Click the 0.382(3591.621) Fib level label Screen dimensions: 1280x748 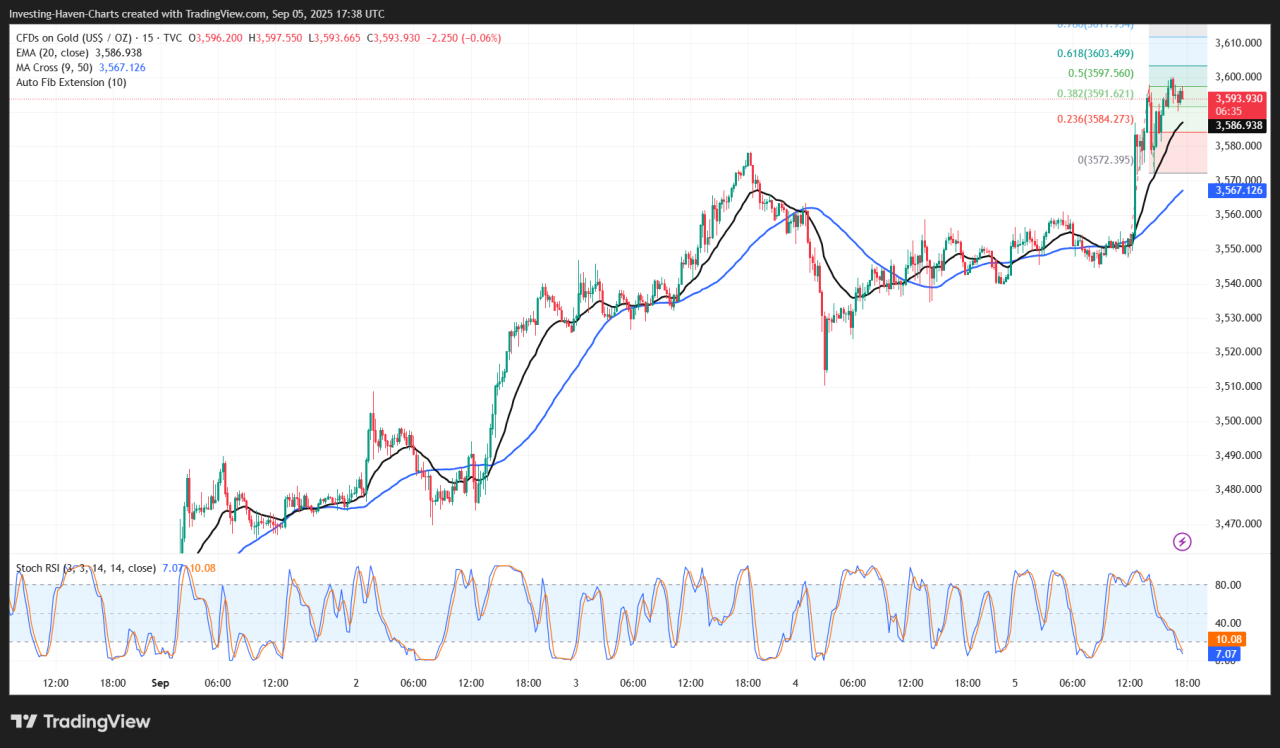(1095, 94)
